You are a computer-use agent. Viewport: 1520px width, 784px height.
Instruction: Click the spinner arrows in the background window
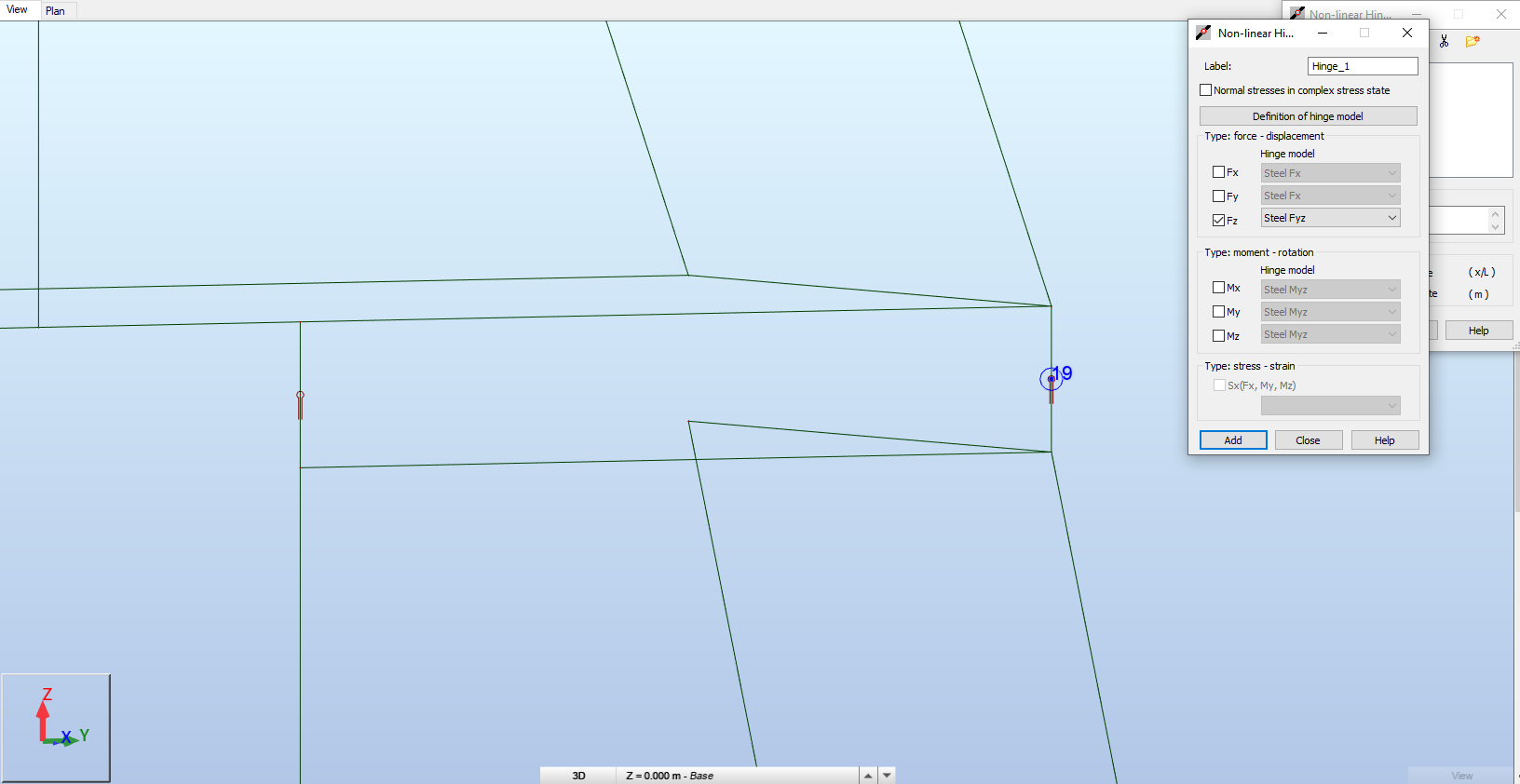1495,221
